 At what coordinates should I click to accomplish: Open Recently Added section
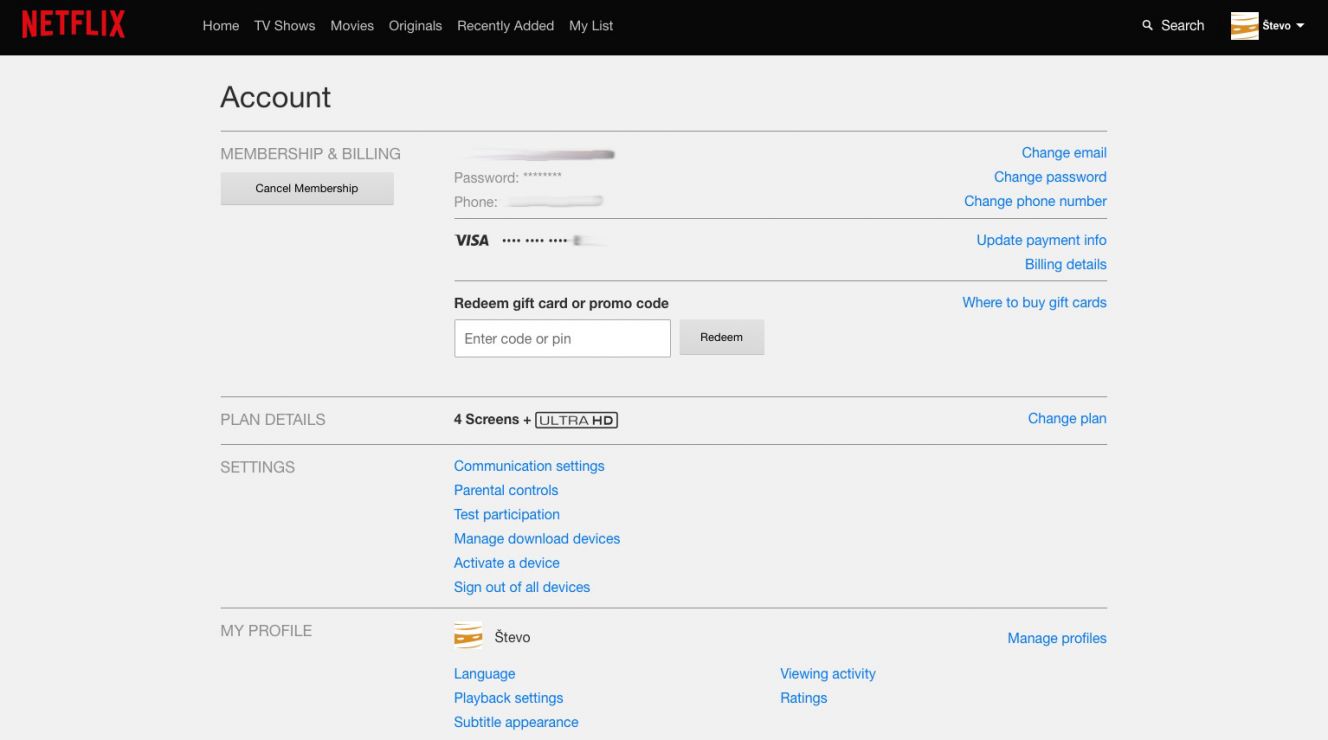(x=505, y=26)
